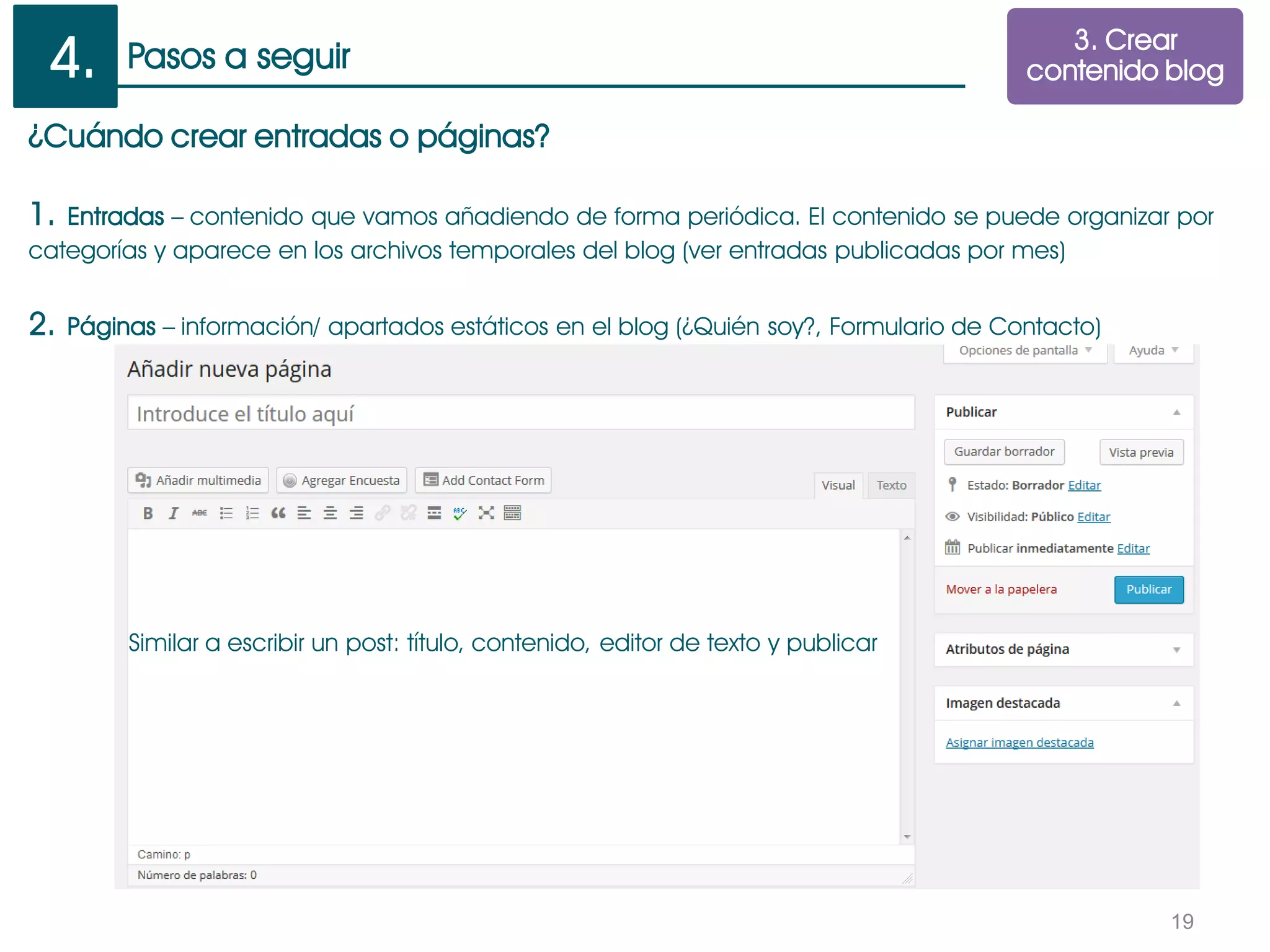This screenshot has width=1270, height=952.
Task: Insert a numbered list
Action: pos(252,513)
